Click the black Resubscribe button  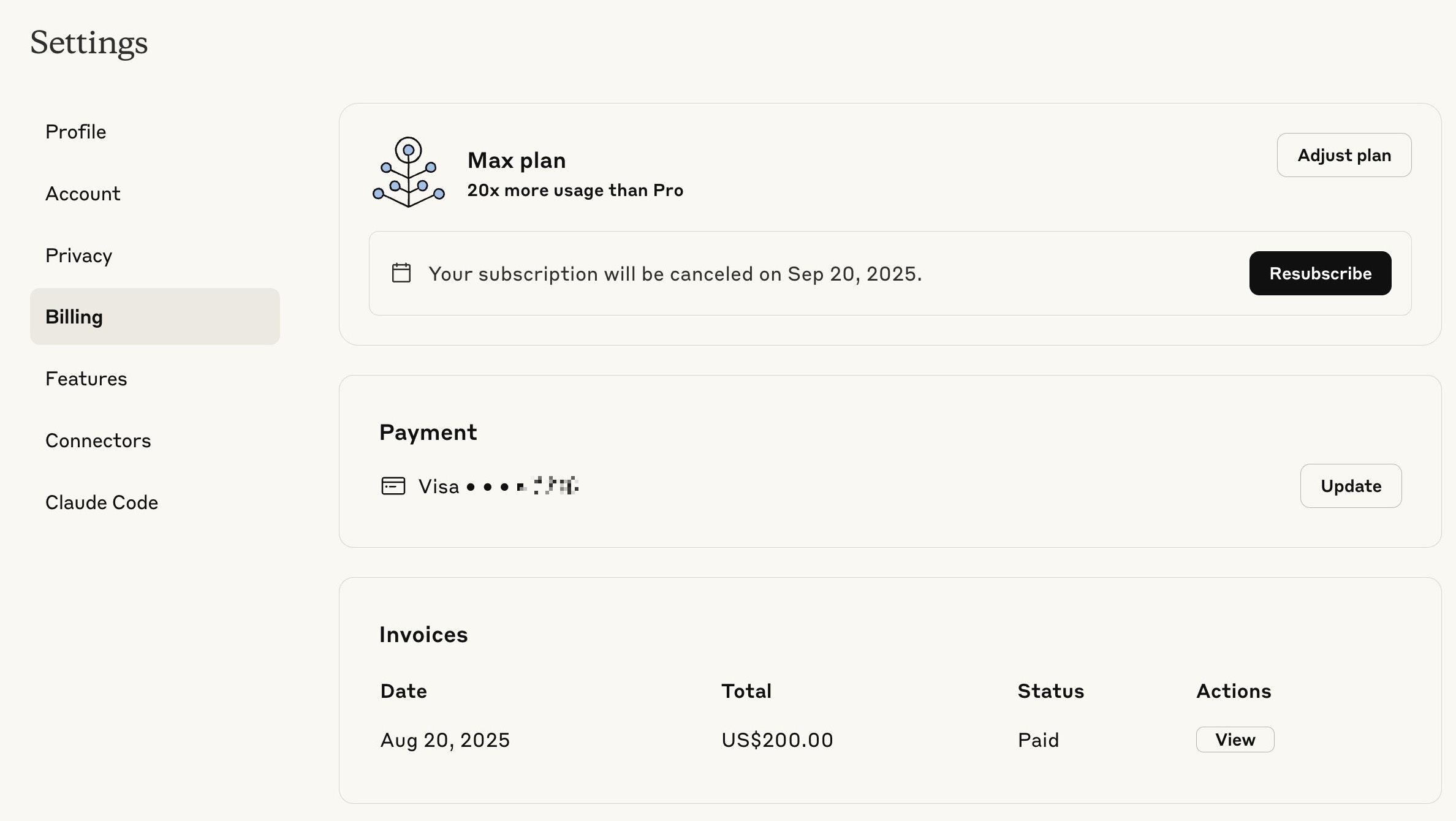(x=1320, y=273)
